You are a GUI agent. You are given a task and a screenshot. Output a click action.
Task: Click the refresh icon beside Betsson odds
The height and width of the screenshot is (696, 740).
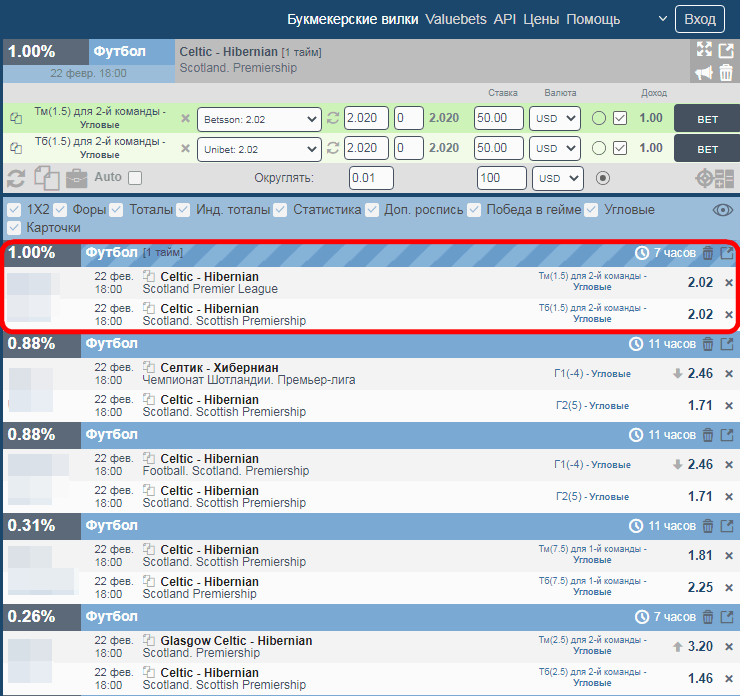coord(333,119)
